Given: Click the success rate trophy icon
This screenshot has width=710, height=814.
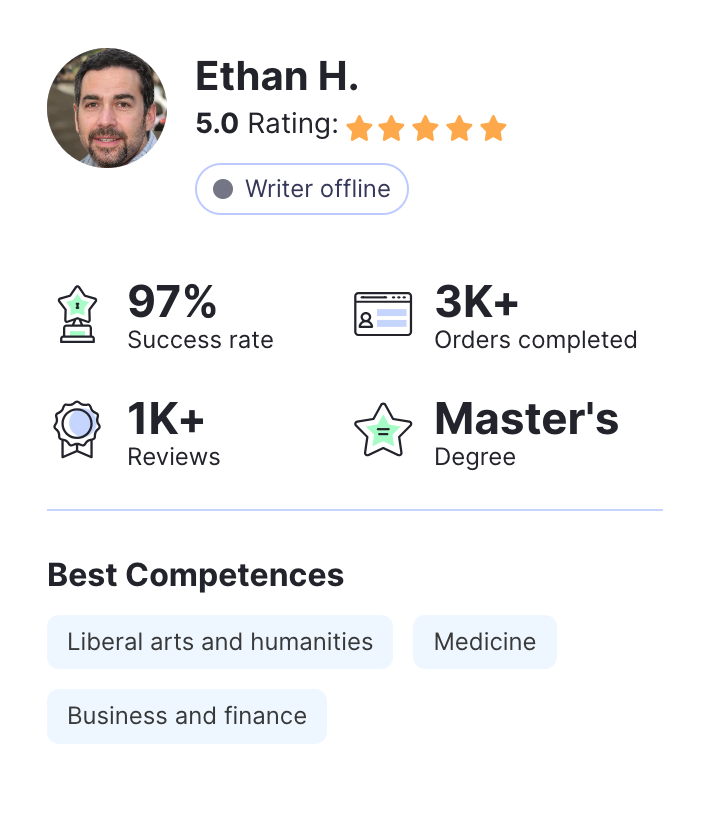Looking at the screenshot, I should pyautogui.click(x=77, y=314).
